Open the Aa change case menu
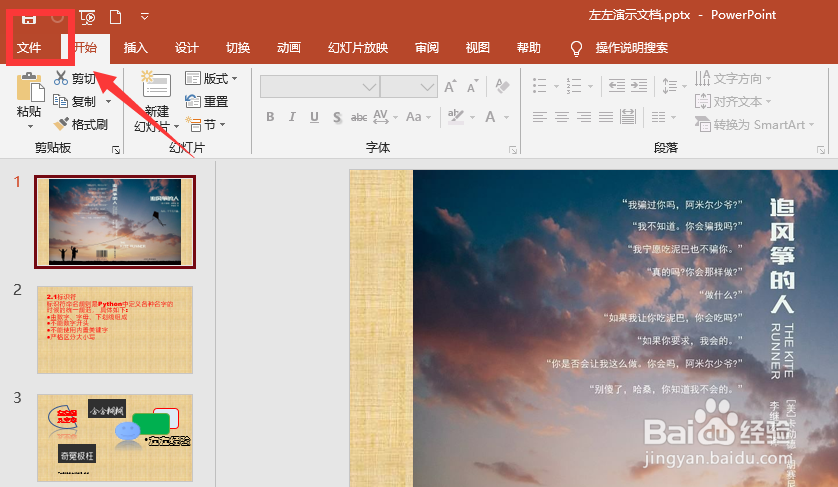Screen dimensions: 838x487 click(x=418, y=117)
